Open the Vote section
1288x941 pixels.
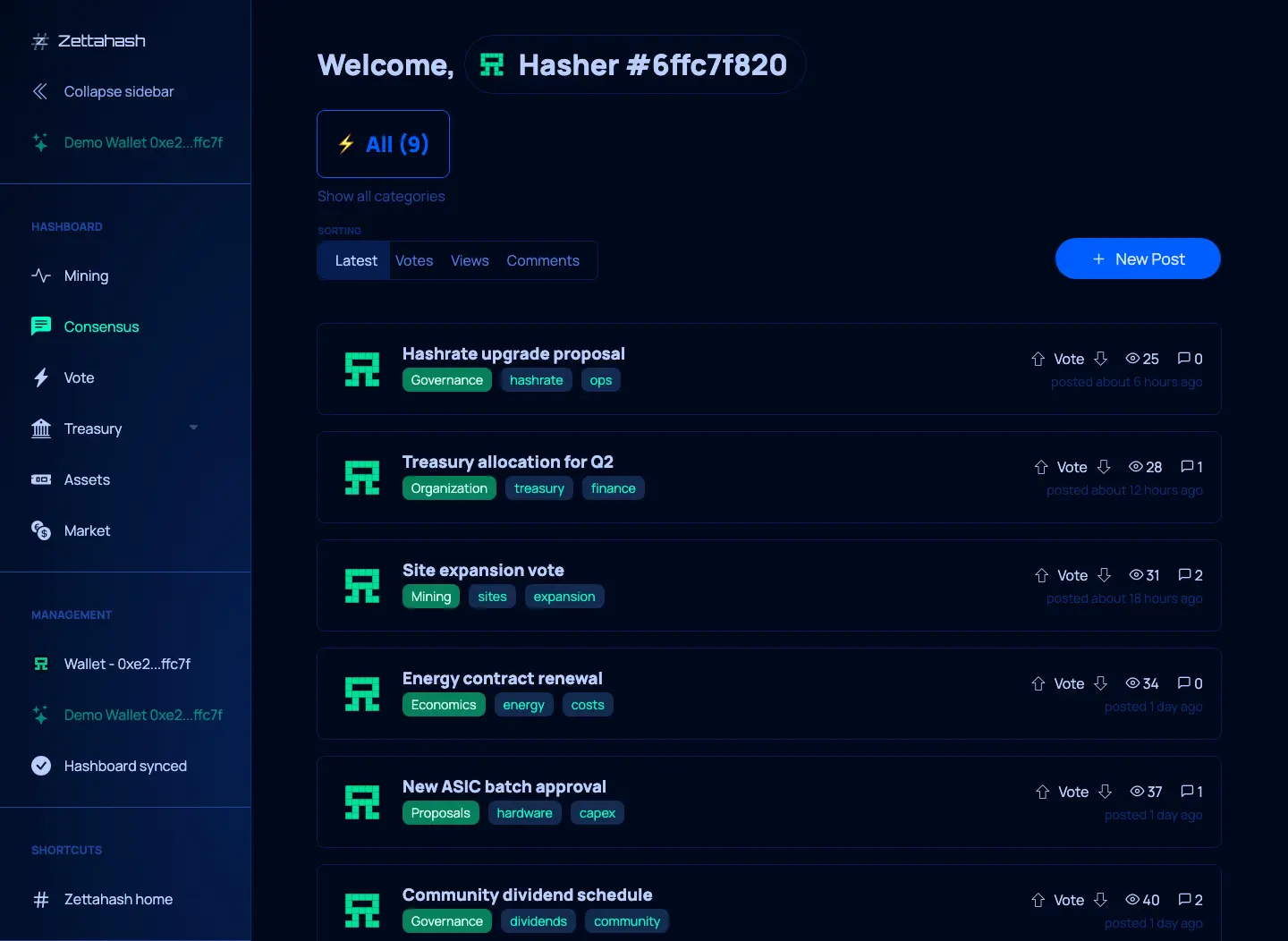tap(79, 377)
